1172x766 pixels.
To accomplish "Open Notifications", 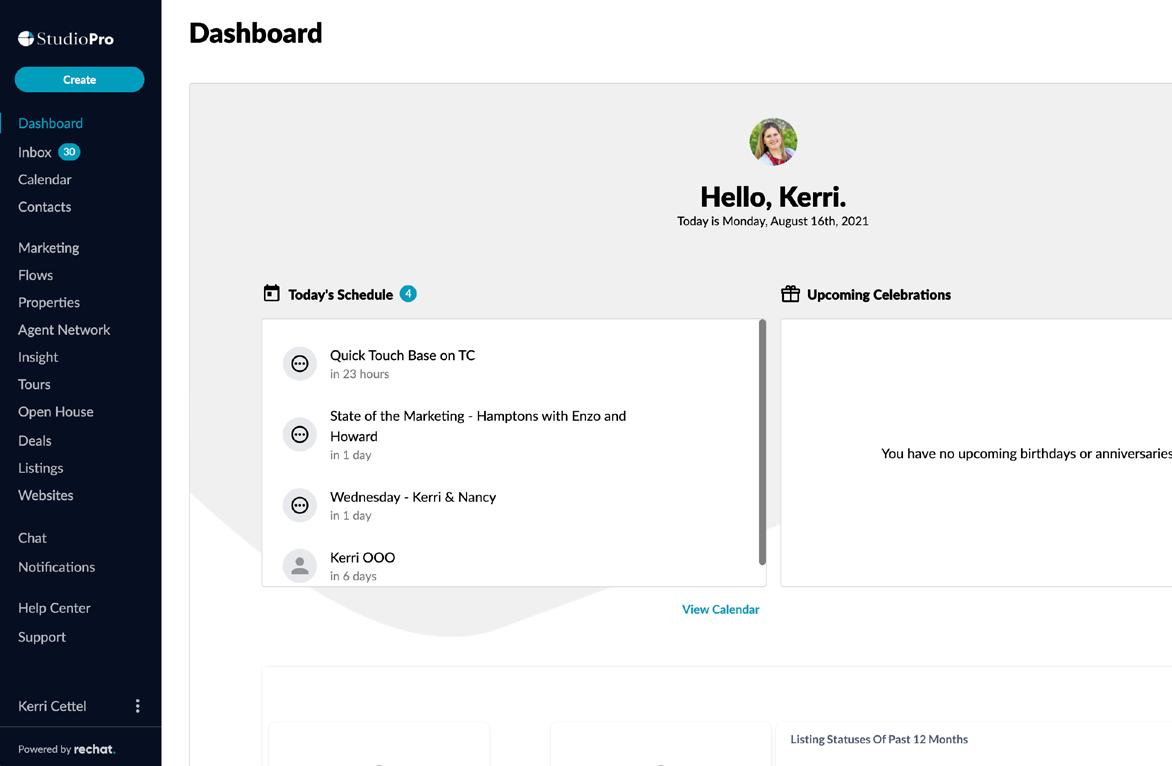I will click(57, 567).
